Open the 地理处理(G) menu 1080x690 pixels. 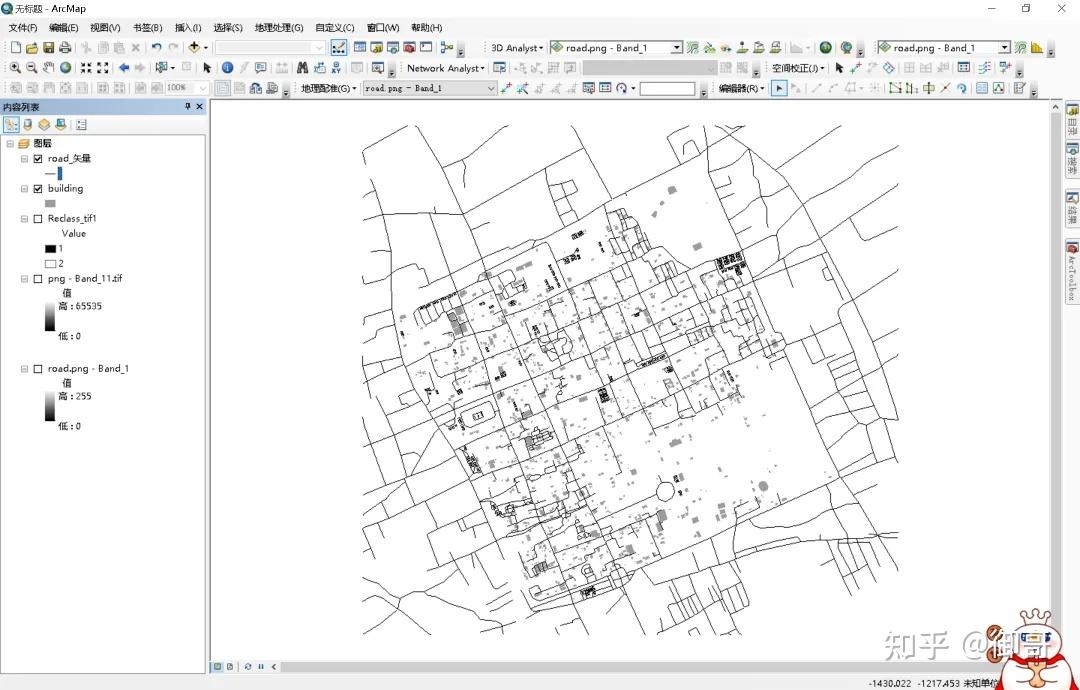point(279,28)
